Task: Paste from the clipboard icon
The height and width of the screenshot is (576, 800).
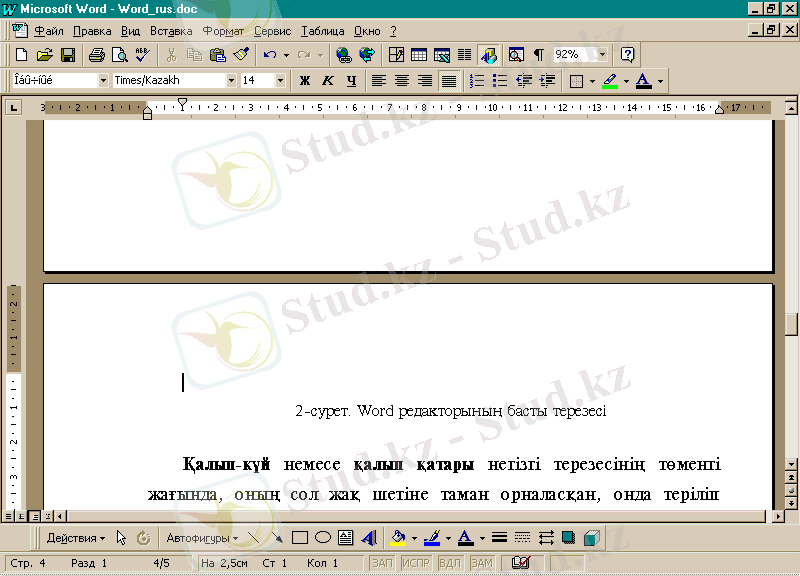Action: (218, 55)
